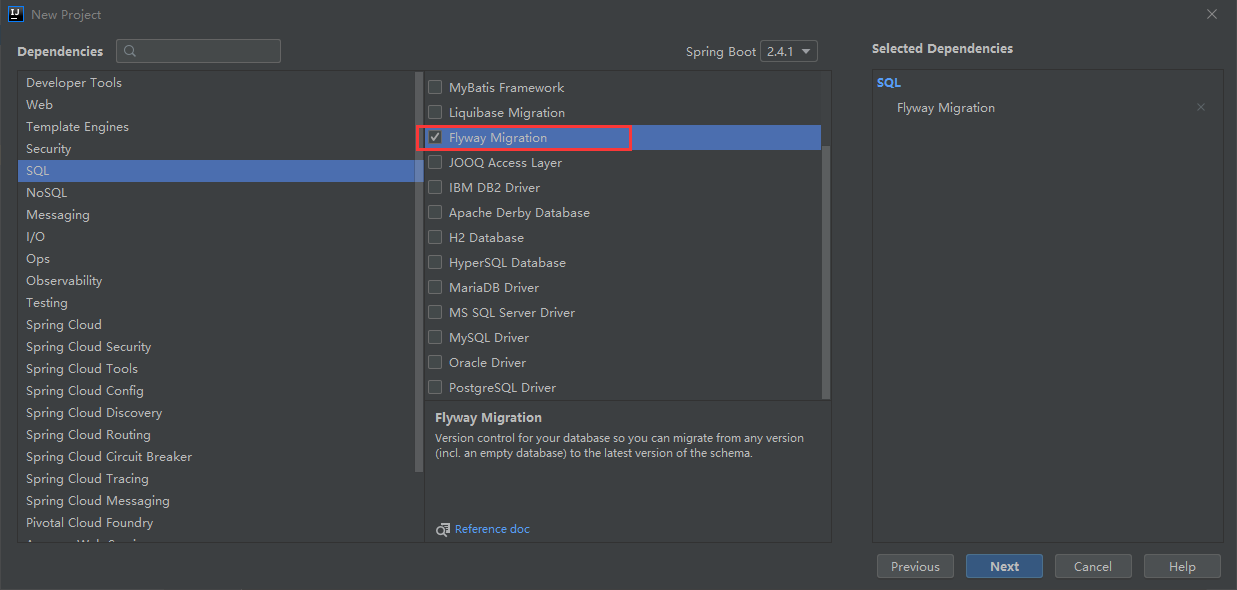The height and width of the screenshot is (590, 1237).
Task: Click the dependency list vertical scrollbar
Action: tap(826, 273)
